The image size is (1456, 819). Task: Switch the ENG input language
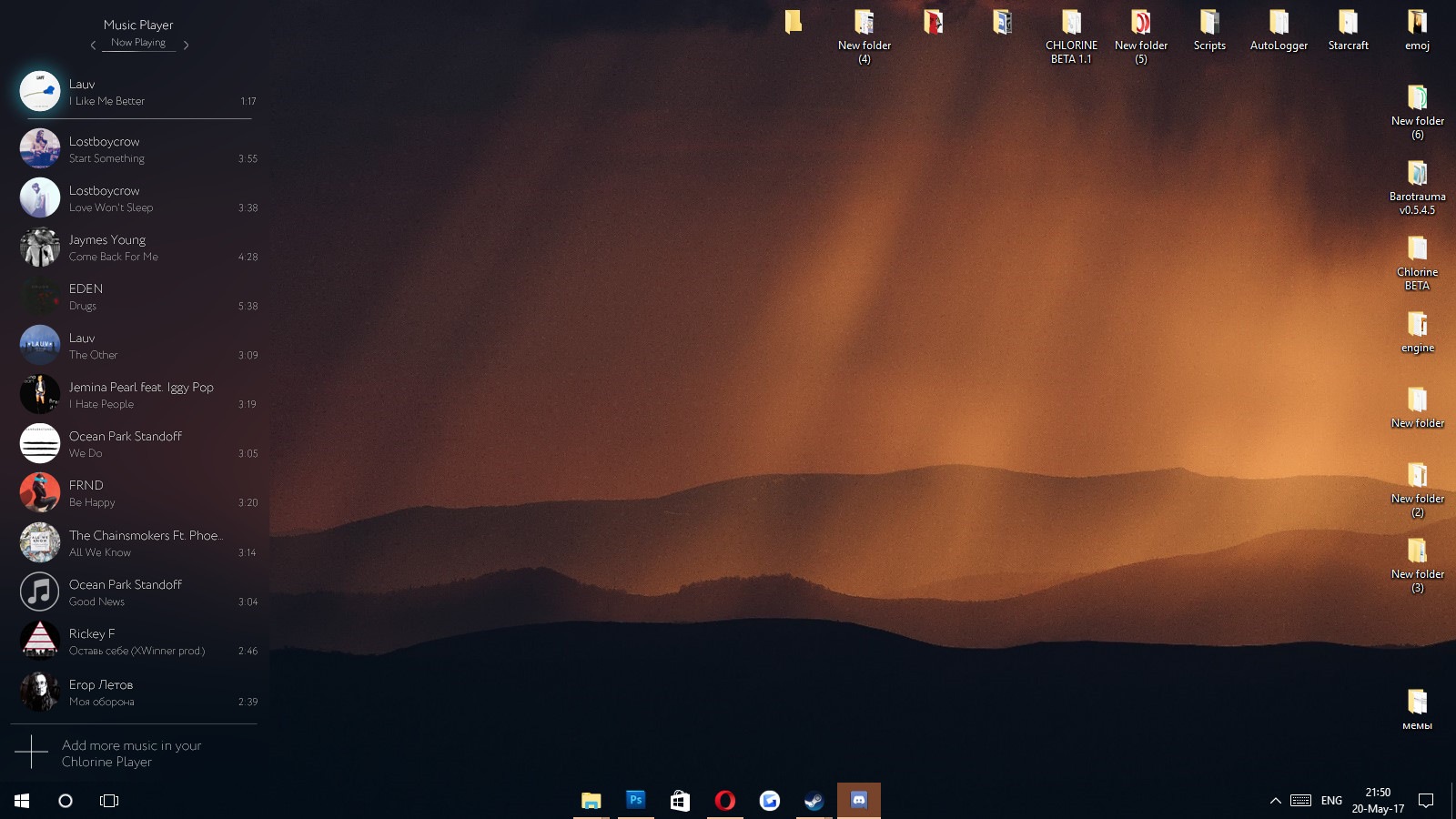click(x=1331, y=801)
